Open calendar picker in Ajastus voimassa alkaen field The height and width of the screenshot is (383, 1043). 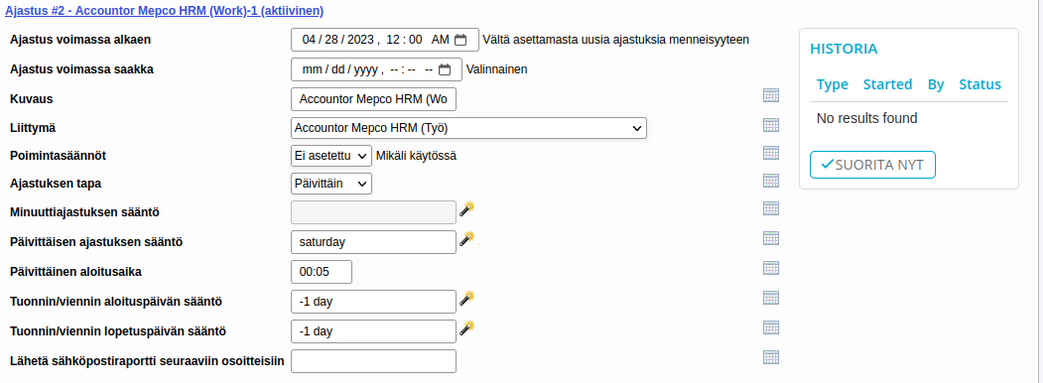coord(460,39)
